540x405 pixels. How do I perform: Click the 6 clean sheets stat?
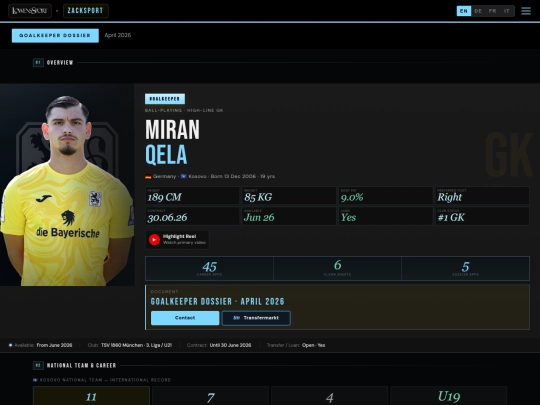pyautogui.click(x=338, y=268)
